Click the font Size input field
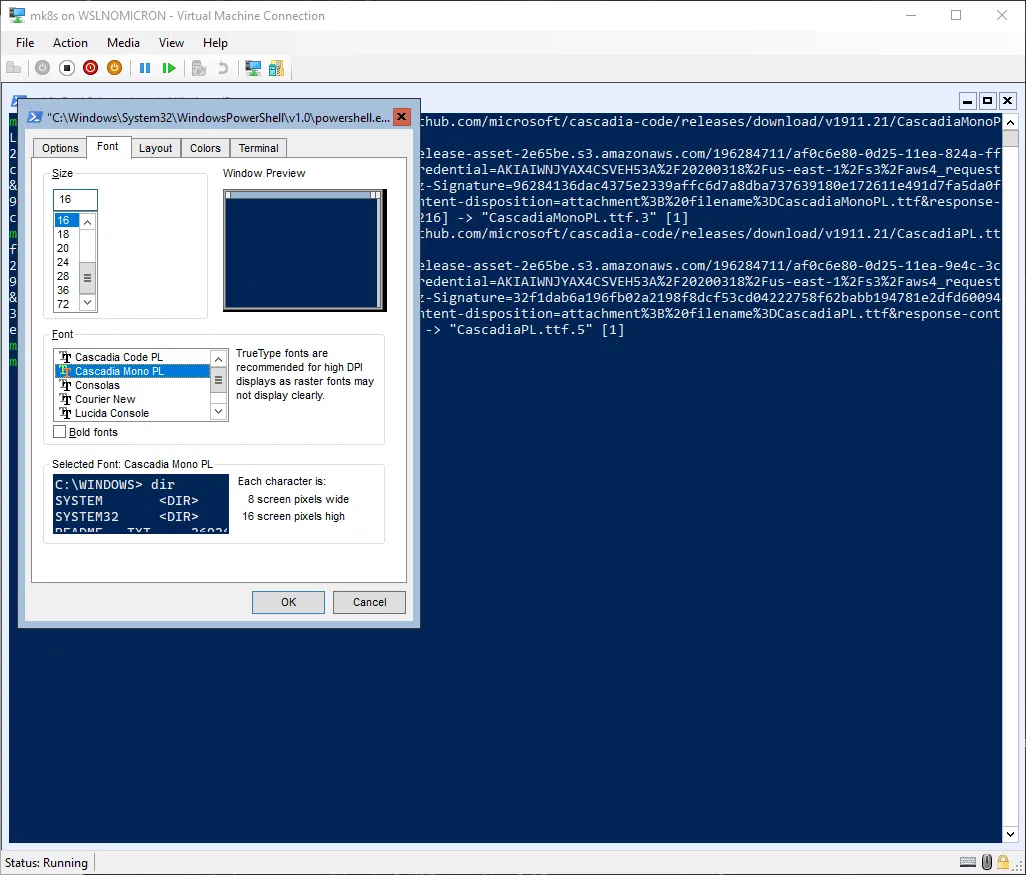 pos(75,200)
